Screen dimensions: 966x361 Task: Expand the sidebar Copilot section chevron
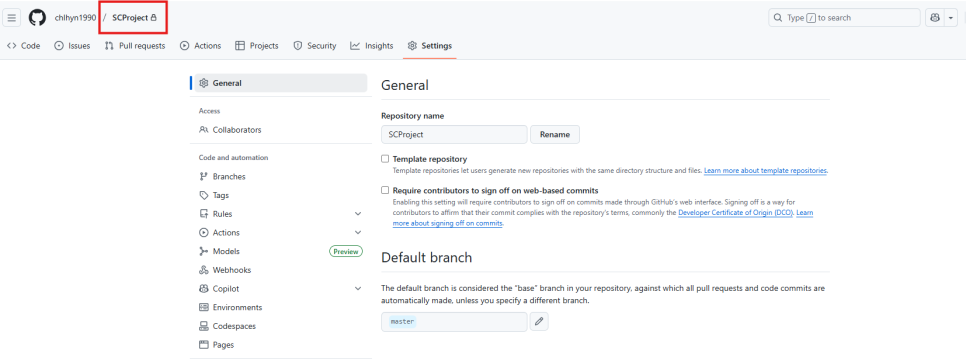pos(358,288)
